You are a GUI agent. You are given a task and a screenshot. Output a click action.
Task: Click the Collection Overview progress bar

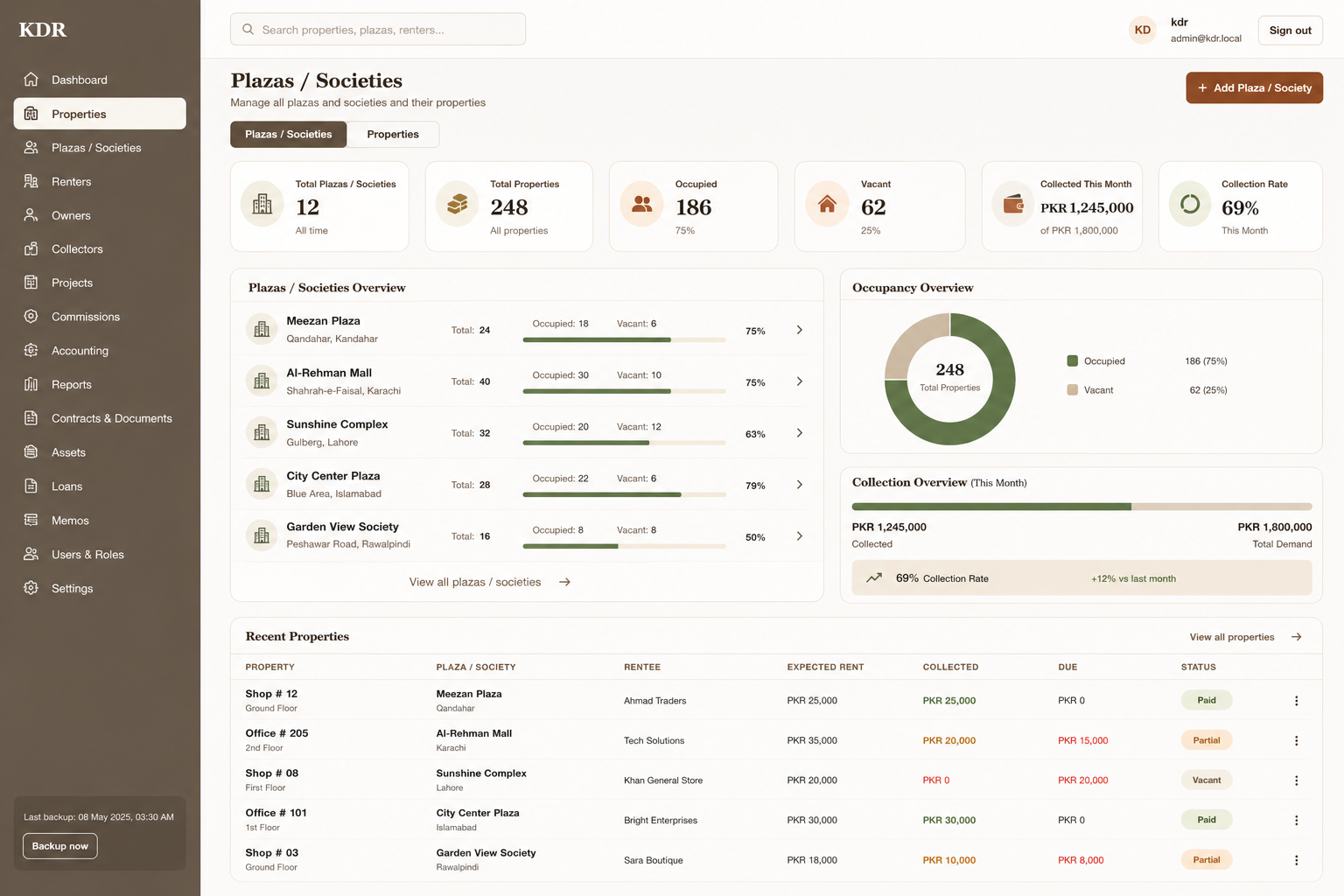click(x=1082, y=507)
